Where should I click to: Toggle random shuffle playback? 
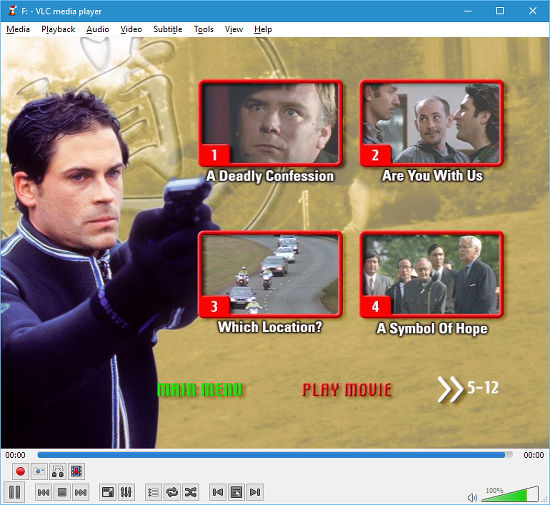tap(190, 492)
